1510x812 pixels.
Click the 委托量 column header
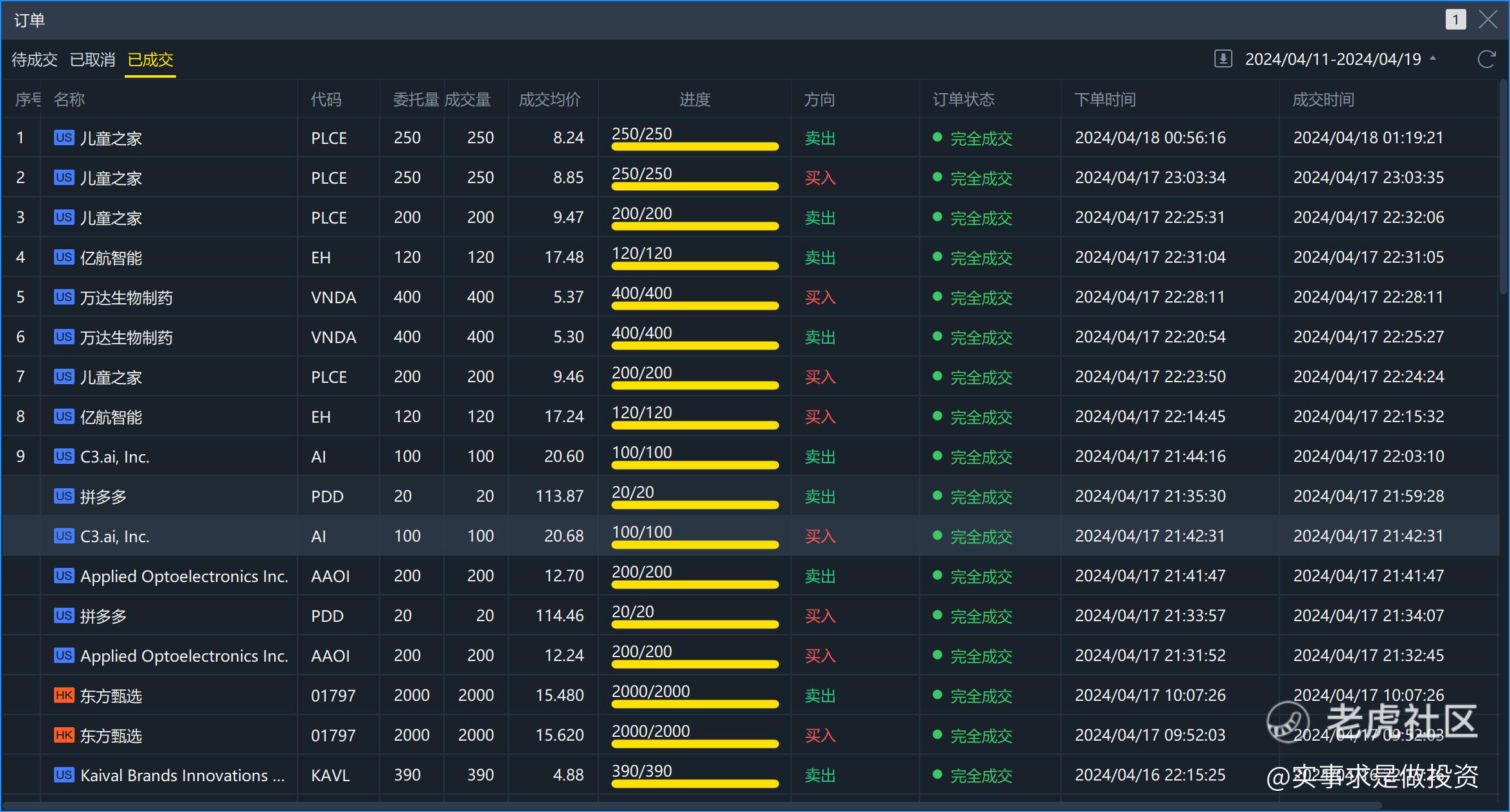click(x=416, y=100)
